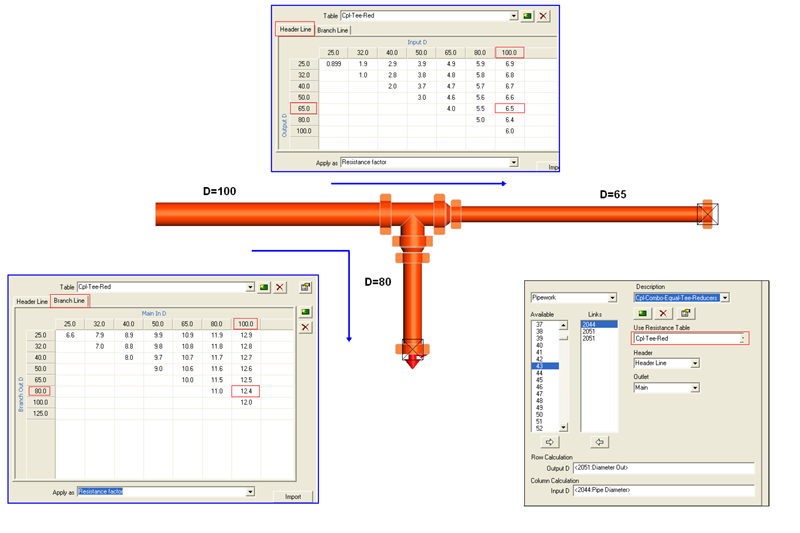Click left arrow button under Links list
This screenshot has width=800, height=533.
coord(599,442)
